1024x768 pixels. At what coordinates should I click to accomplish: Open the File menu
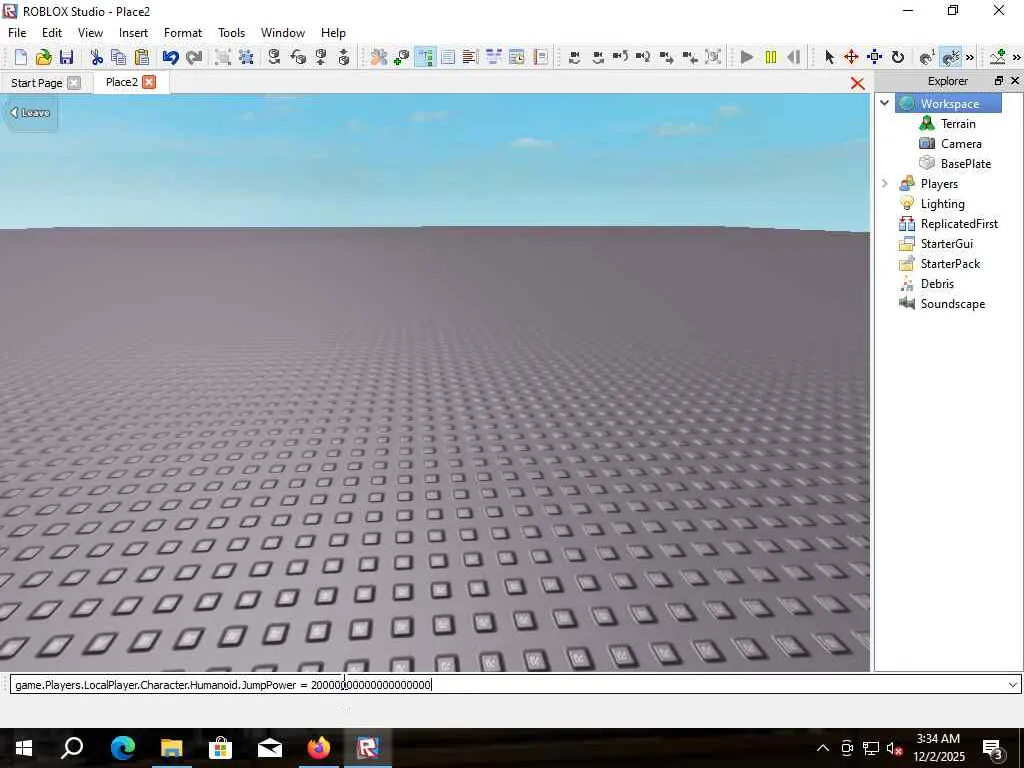tap(17, 33)
